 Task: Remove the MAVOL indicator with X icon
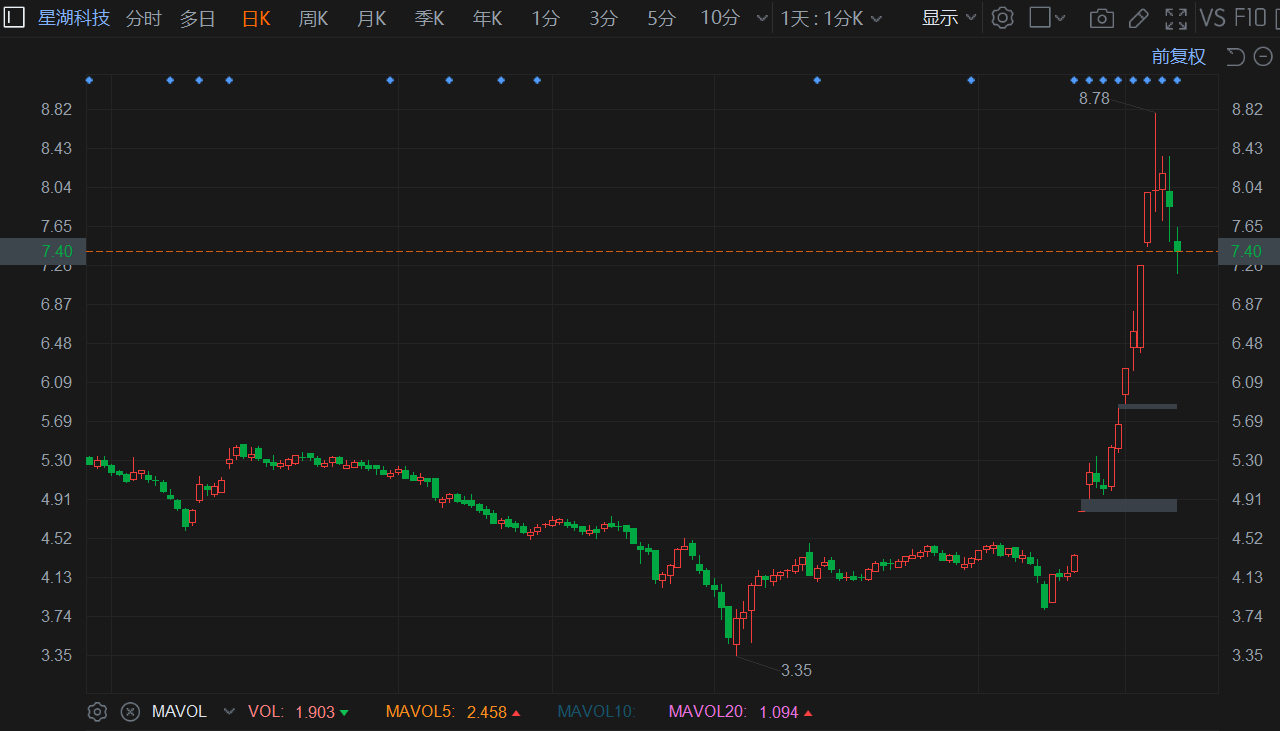(x=130, y=712)
